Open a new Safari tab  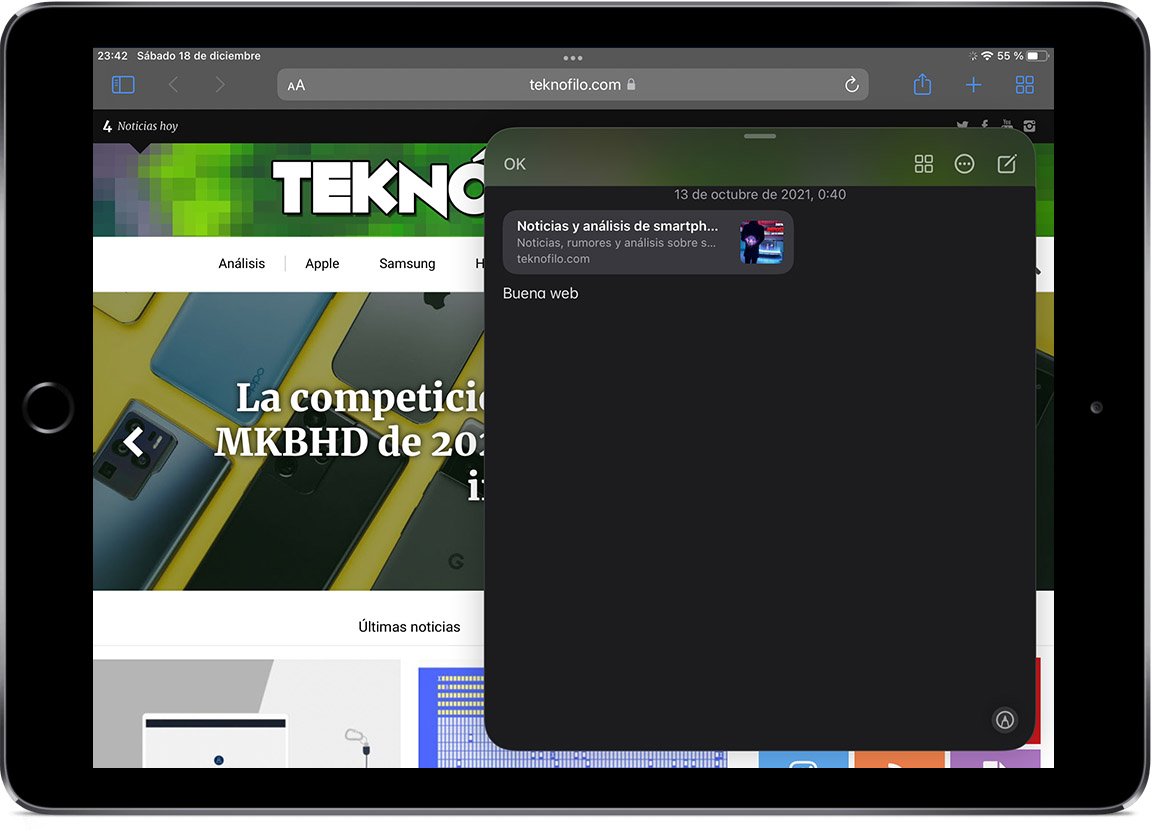point(973,85)
